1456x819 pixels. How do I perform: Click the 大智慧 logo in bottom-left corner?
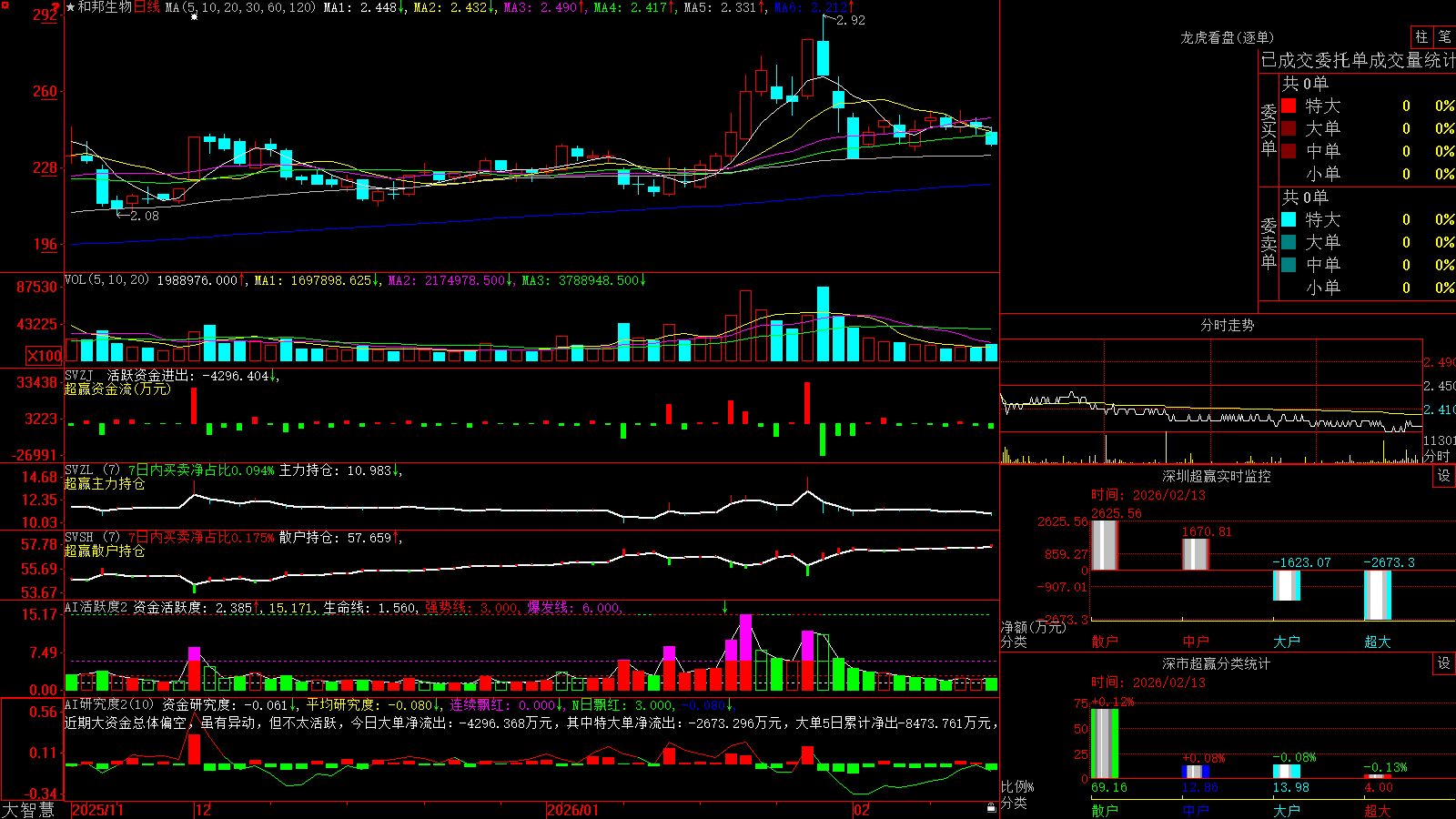tap(28, 810)
